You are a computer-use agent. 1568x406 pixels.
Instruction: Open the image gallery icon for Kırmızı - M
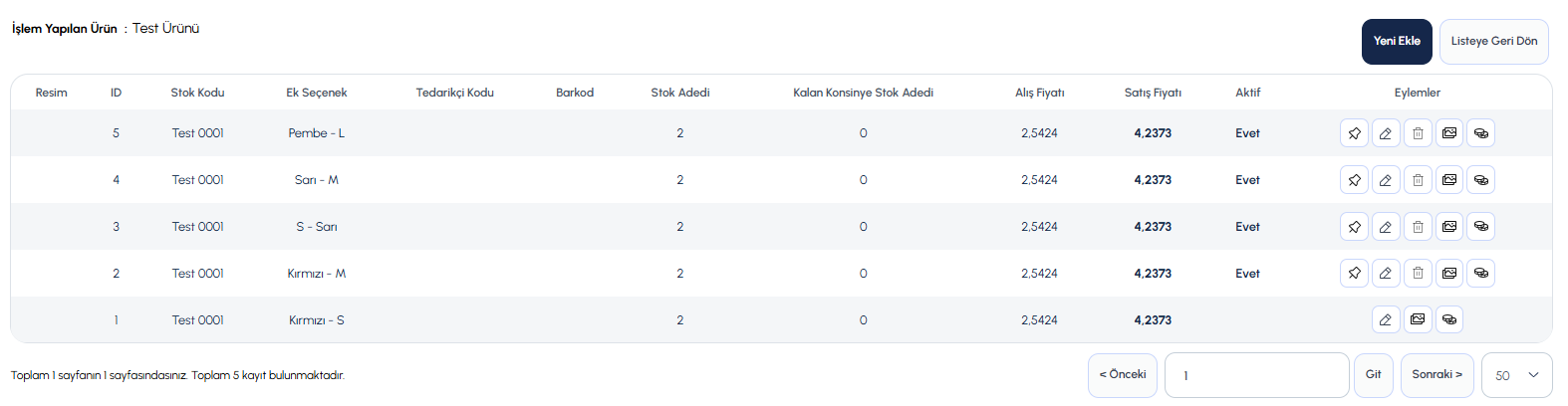1449,274
